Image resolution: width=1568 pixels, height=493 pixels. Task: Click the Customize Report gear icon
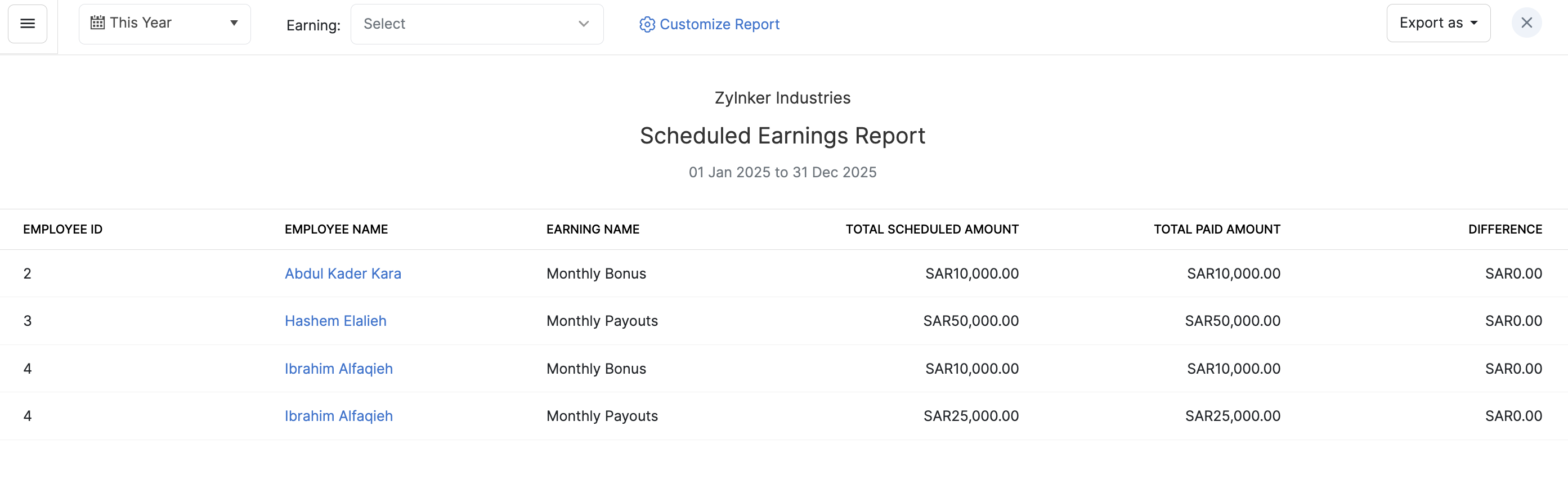[647, 24]
